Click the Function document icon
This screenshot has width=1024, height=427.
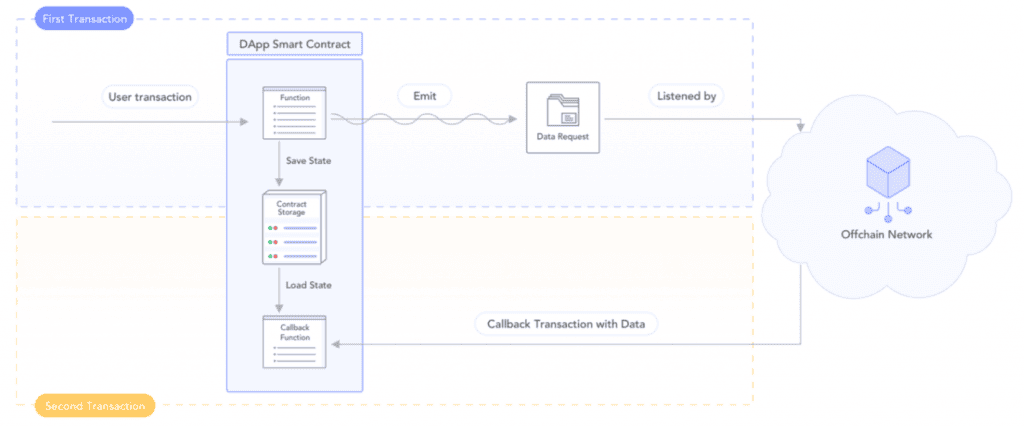click(x=294, y=112)
